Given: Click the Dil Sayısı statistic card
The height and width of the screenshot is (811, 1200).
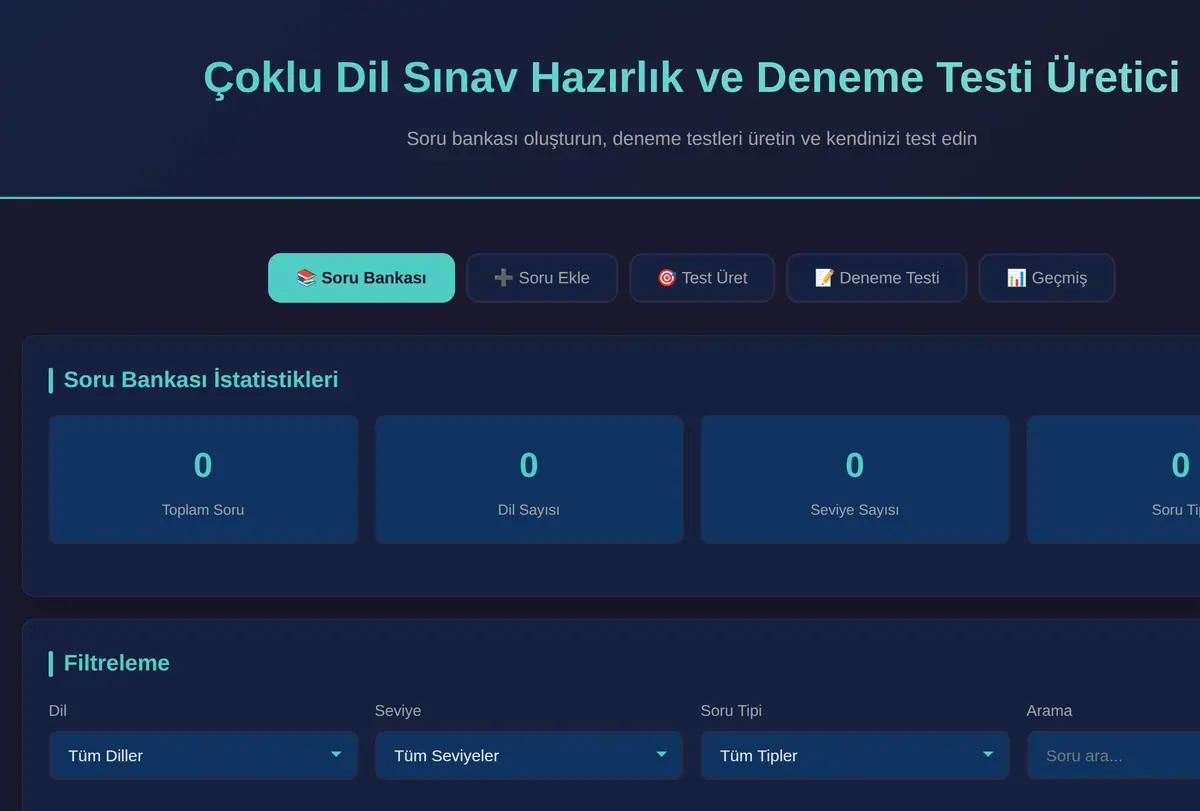Looking at the screenshot, I should pos(529,480).
